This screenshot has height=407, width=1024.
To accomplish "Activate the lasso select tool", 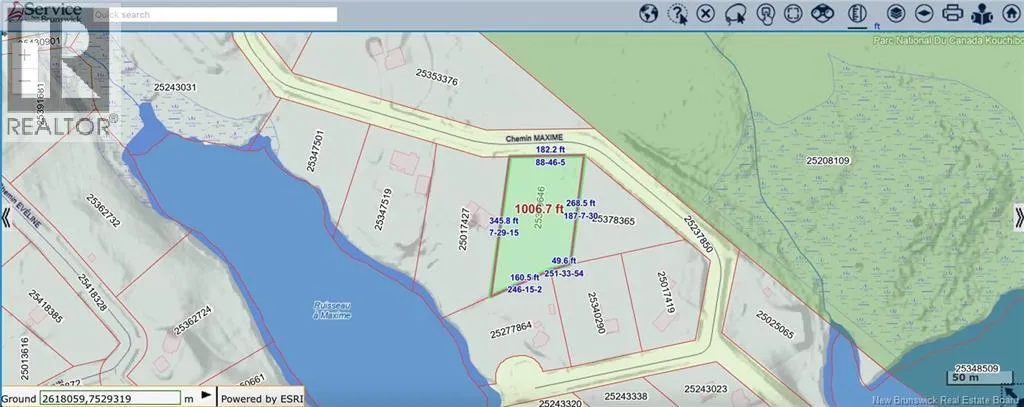I will 735,13.
